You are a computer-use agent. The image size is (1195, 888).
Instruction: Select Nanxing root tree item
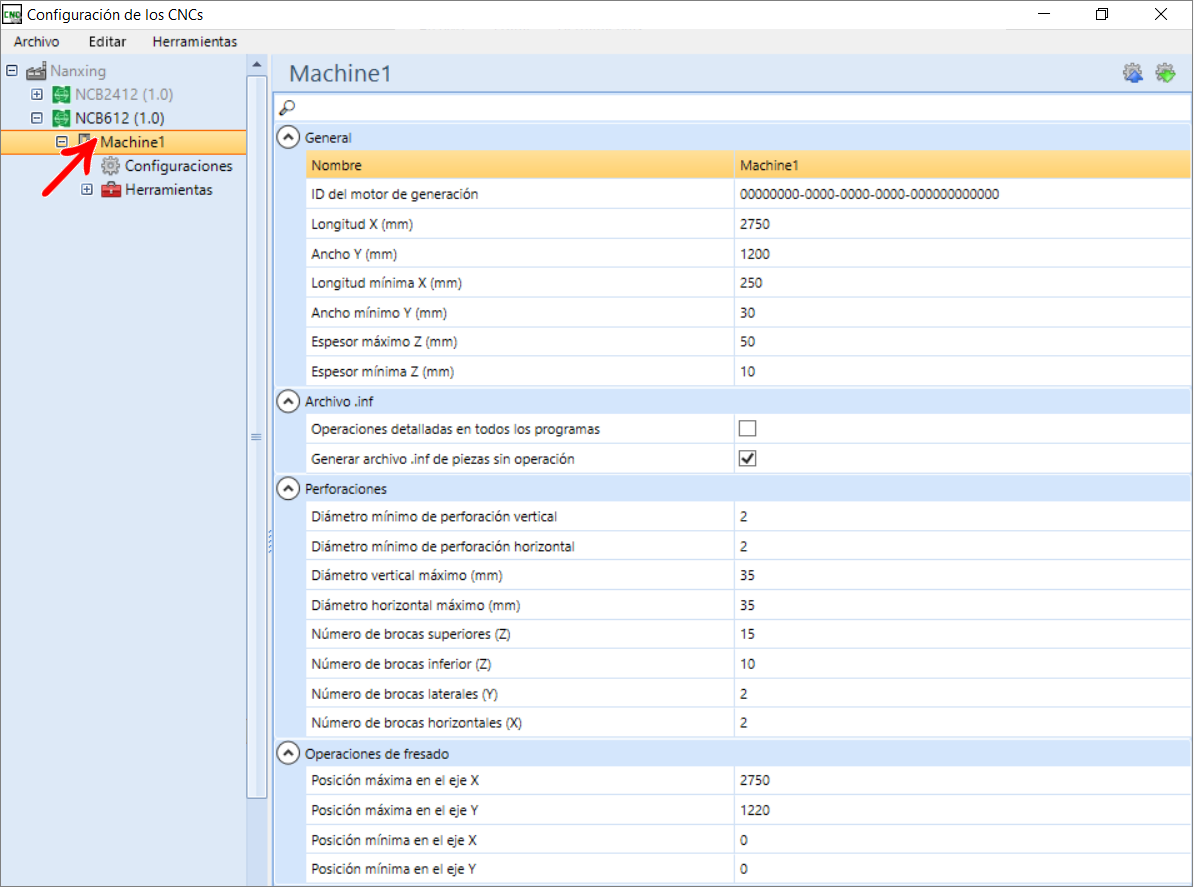pyautogui.click(x=78, y=71)
